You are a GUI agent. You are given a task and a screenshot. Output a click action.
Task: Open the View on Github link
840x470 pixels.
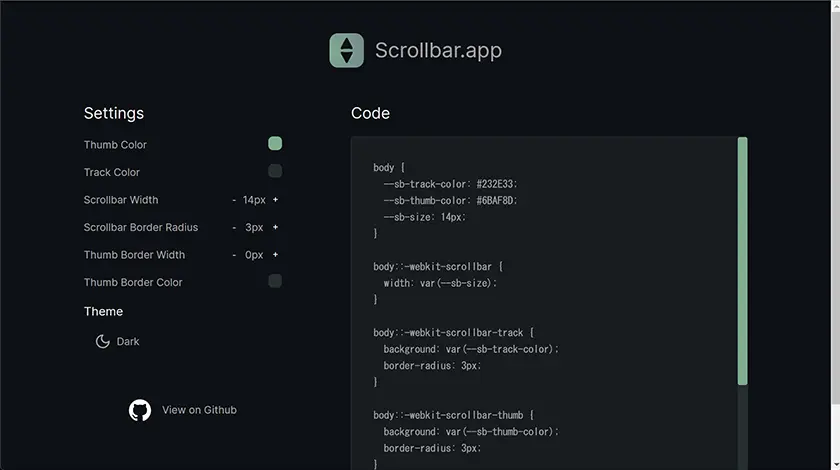tap(199, 410)
